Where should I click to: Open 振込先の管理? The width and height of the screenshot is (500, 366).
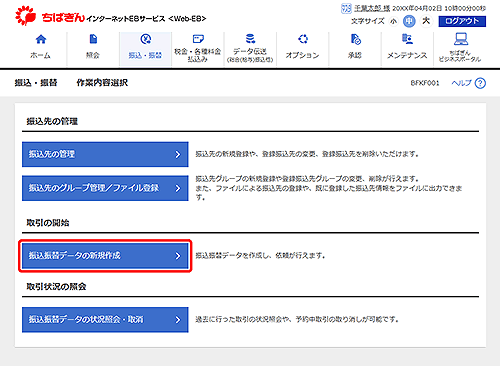pos(105,154)
